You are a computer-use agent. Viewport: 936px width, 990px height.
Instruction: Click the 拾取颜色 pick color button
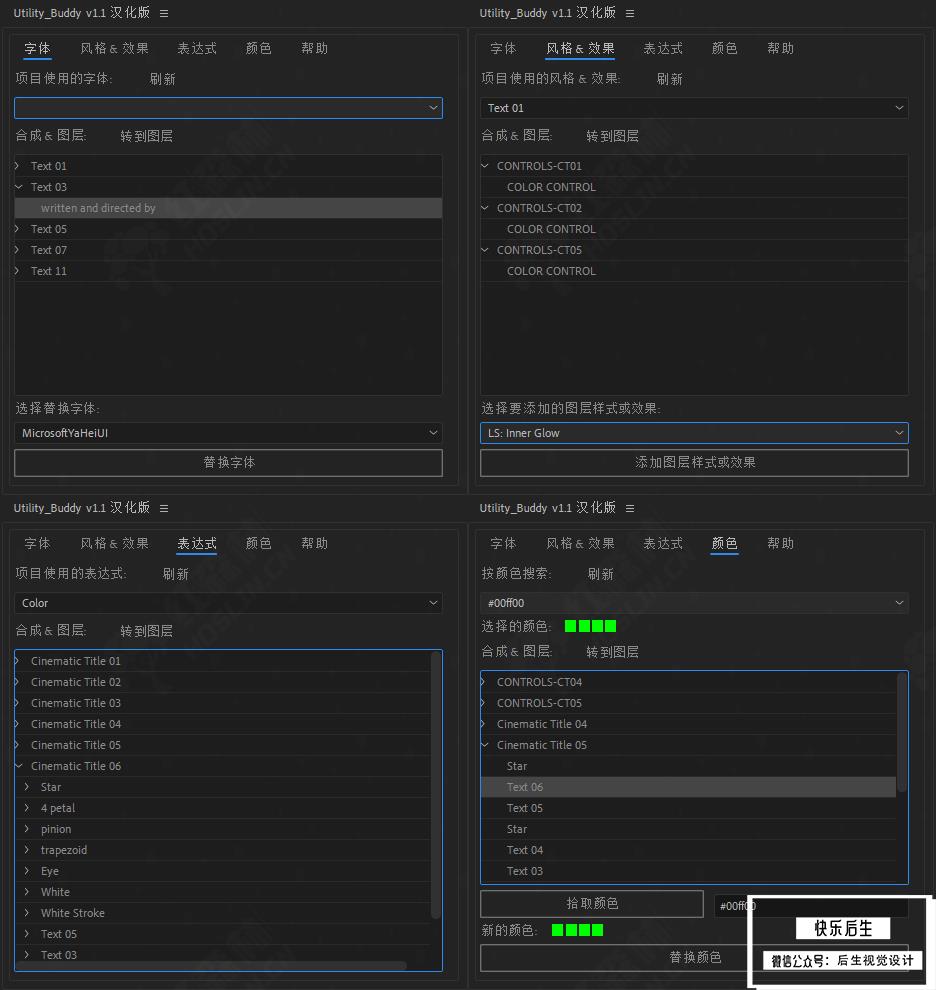pyautogui.click(x=592, y=904)
